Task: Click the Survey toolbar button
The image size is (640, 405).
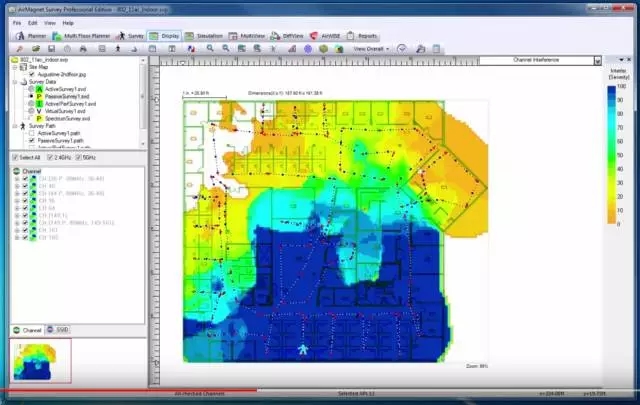Action: (x=131, y=34)
